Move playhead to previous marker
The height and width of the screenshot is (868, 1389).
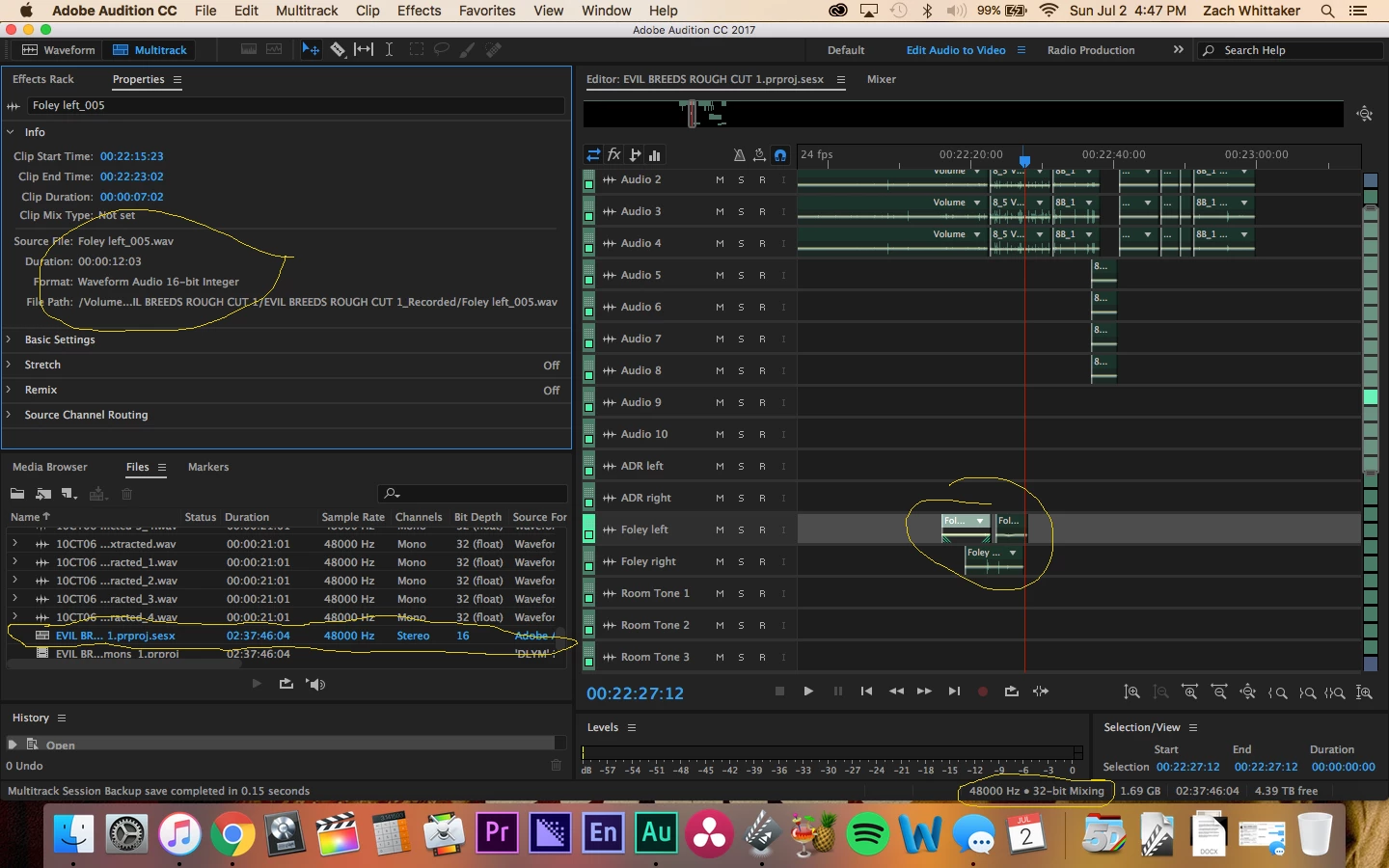point(866,692)
